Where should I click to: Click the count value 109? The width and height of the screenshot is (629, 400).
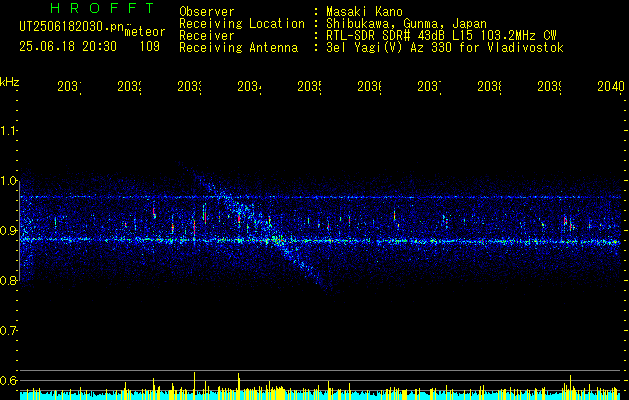pos(150,47)
